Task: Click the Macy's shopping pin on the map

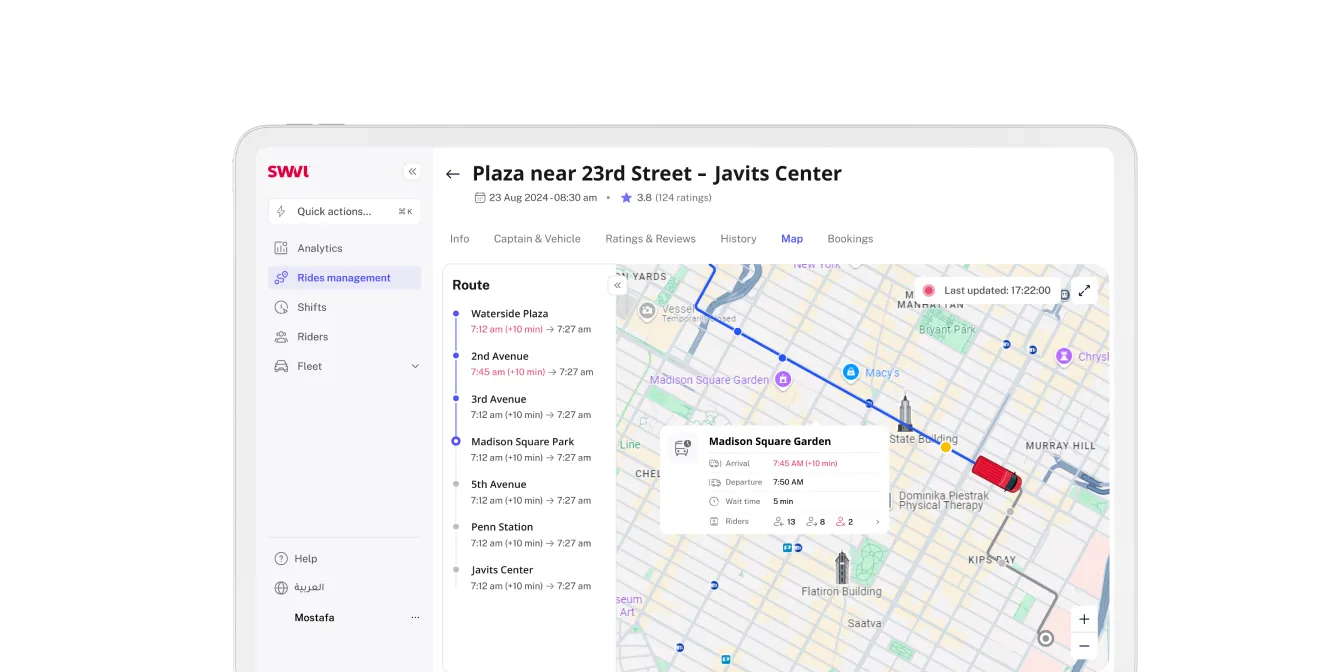Action: (x=851, y=372)
